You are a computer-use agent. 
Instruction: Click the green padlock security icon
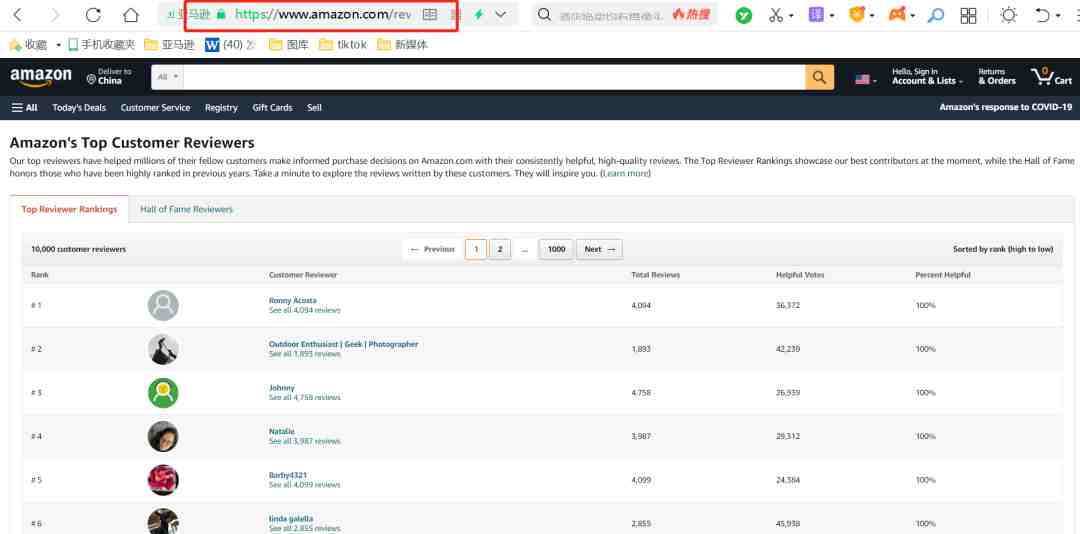click(x=220, y=14)
